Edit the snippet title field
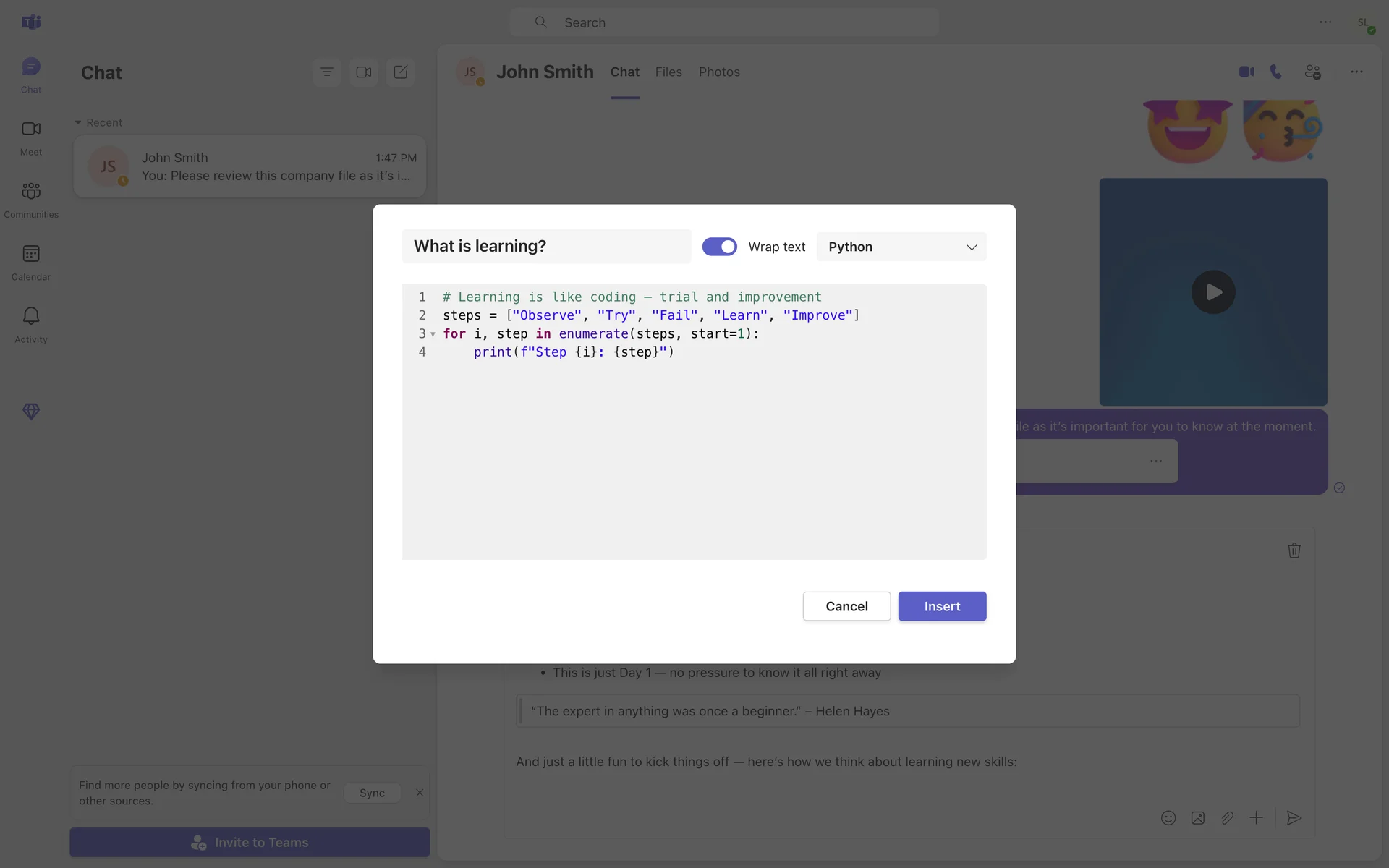 (545, 246)
